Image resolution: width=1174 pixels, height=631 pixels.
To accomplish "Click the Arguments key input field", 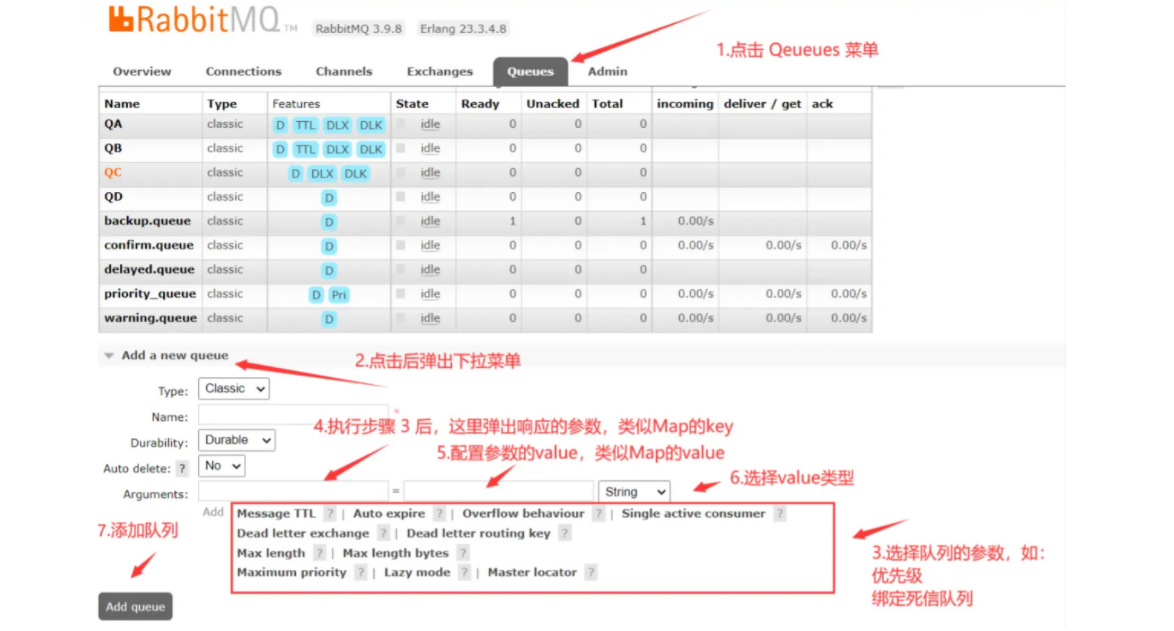I will point(294,492).
